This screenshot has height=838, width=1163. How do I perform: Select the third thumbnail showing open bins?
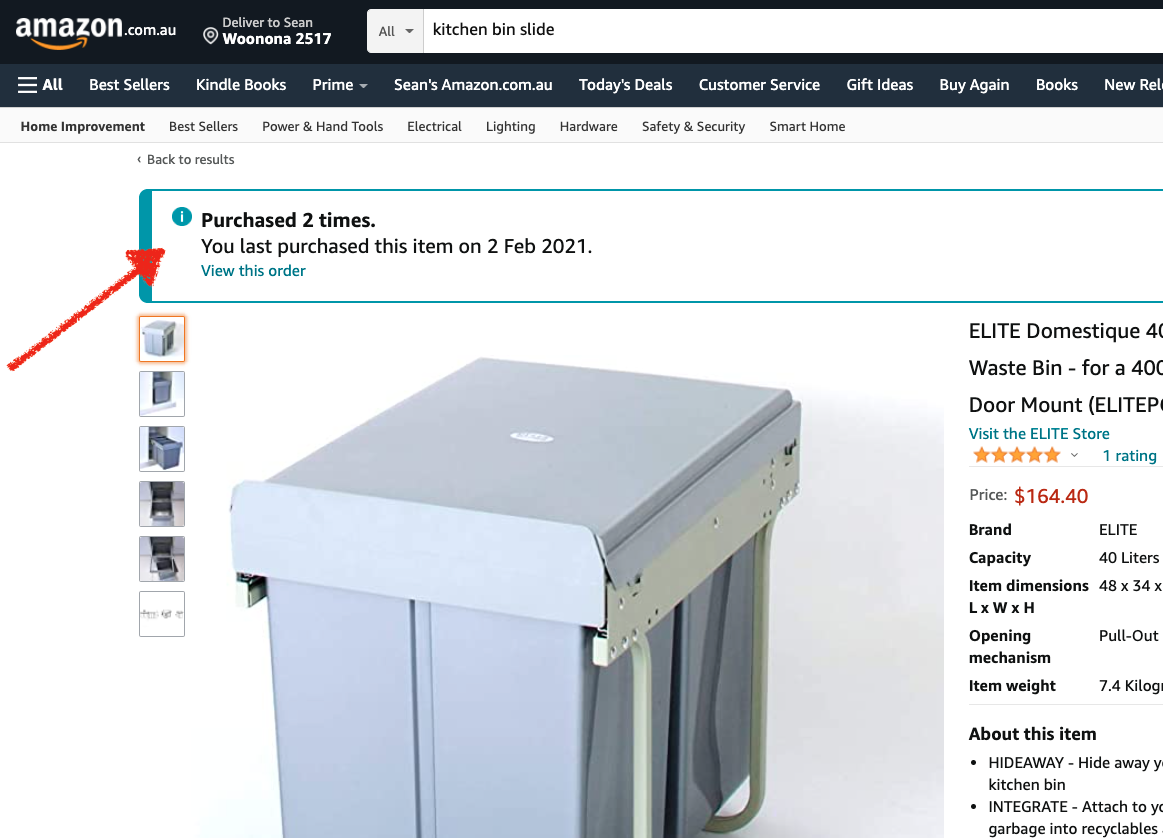pos(162,449)
